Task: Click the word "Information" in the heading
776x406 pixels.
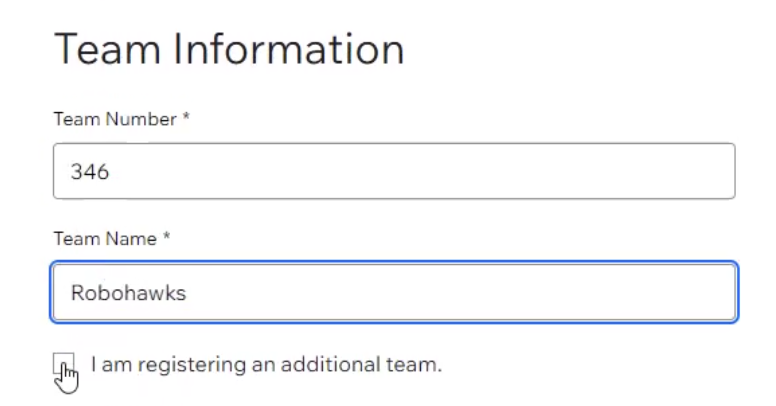Action: pyautogui.click(x=288, y=48)
